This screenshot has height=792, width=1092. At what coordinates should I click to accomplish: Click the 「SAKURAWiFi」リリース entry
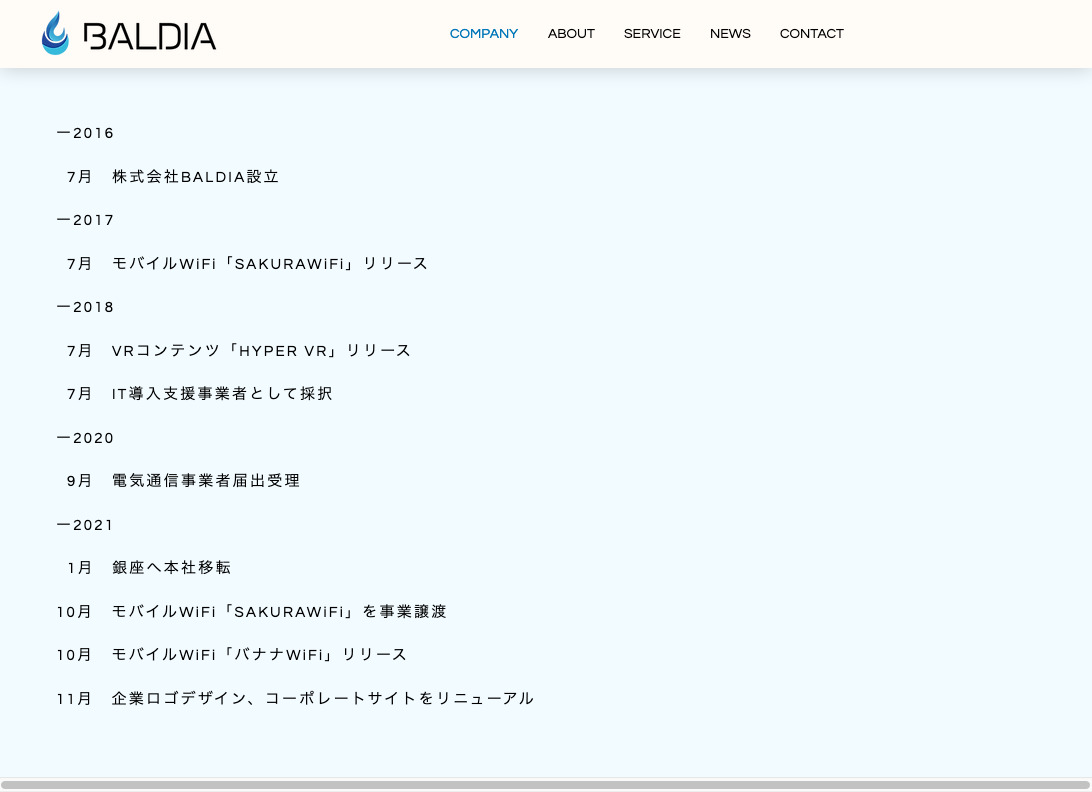[x=270, y=264]
